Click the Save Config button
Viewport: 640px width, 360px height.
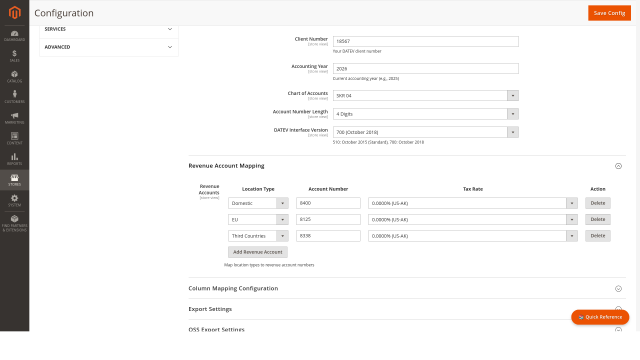[x=609, y=13]
